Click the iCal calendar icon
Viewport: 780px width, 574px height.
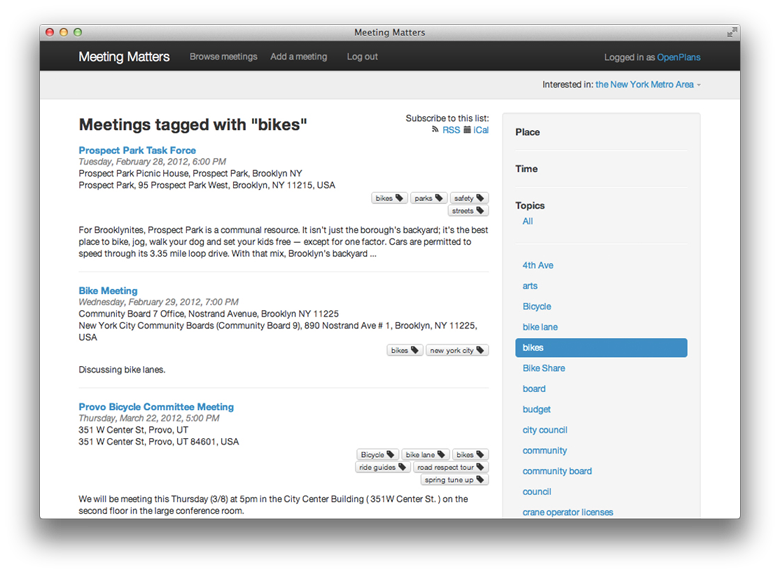click(x=467, y=130)
